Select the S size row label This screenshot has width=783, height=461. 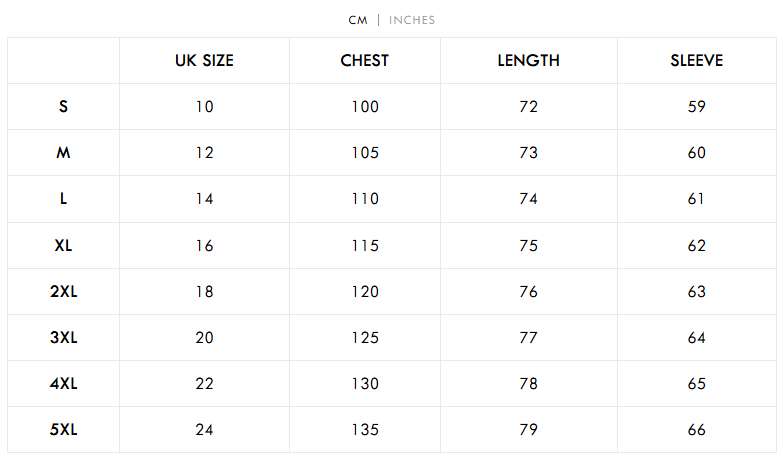pyautogui.click(x=64, y=107)
